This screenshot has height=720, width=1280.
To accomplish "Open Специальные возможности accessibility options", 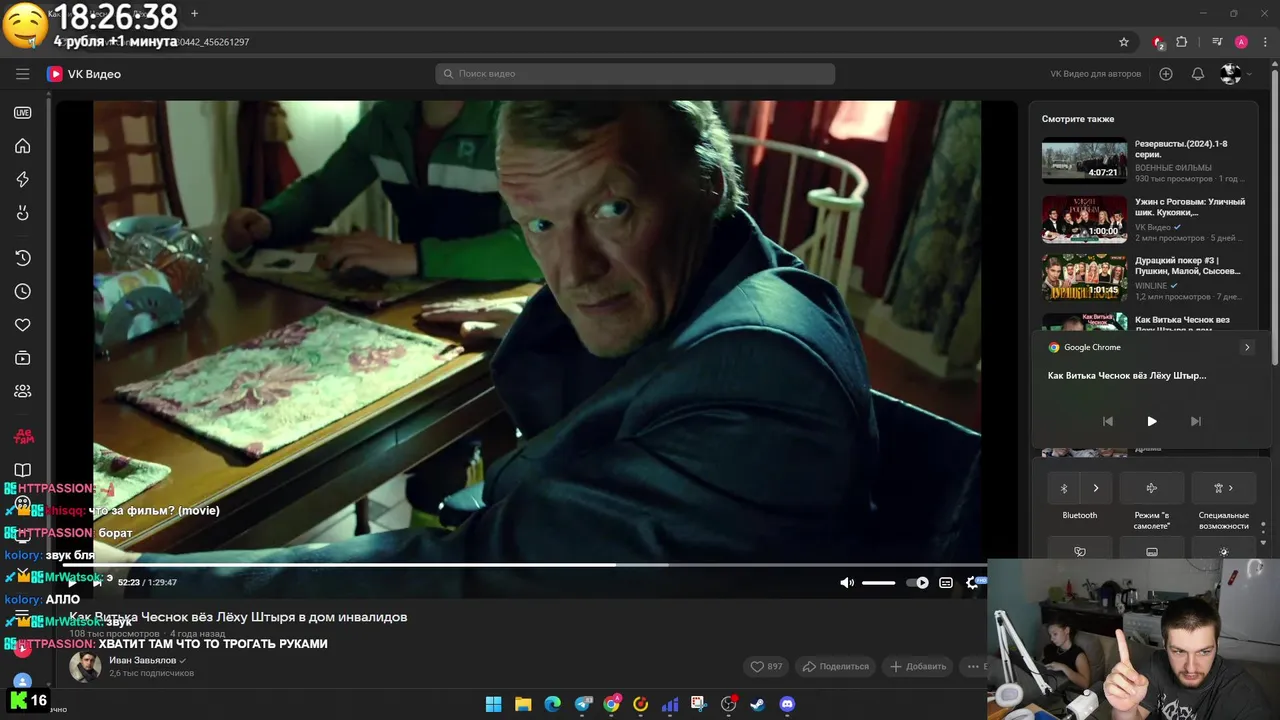I will pos(1224,488).
